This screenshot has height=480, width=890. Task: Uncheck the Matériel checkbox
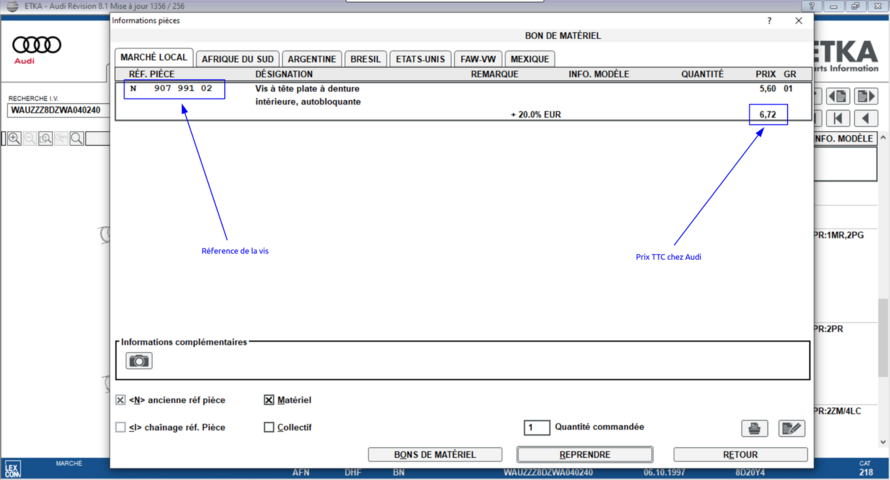269,400
